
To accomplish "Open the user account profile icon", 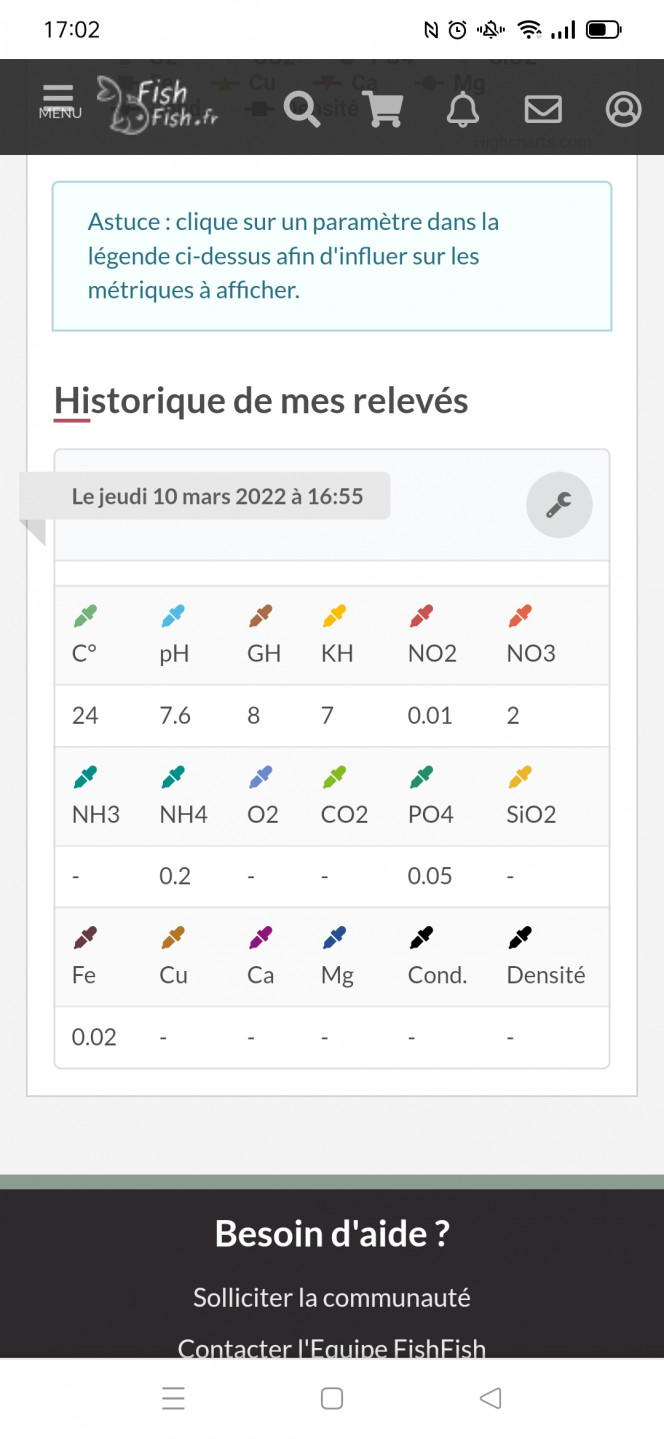I will coord(623,109).
